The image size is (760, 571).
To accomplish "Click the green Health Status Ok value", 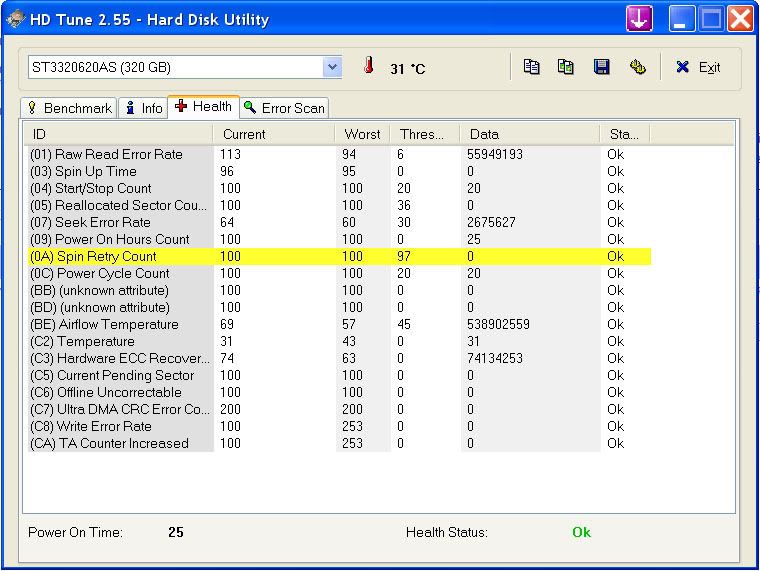I will [581, 532].
